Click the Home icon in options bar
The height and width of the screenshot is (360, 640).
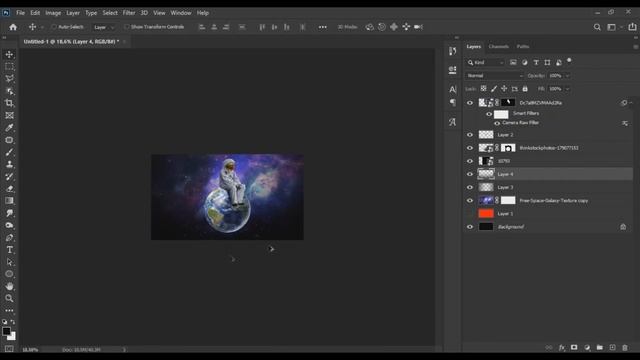[13, 27]
